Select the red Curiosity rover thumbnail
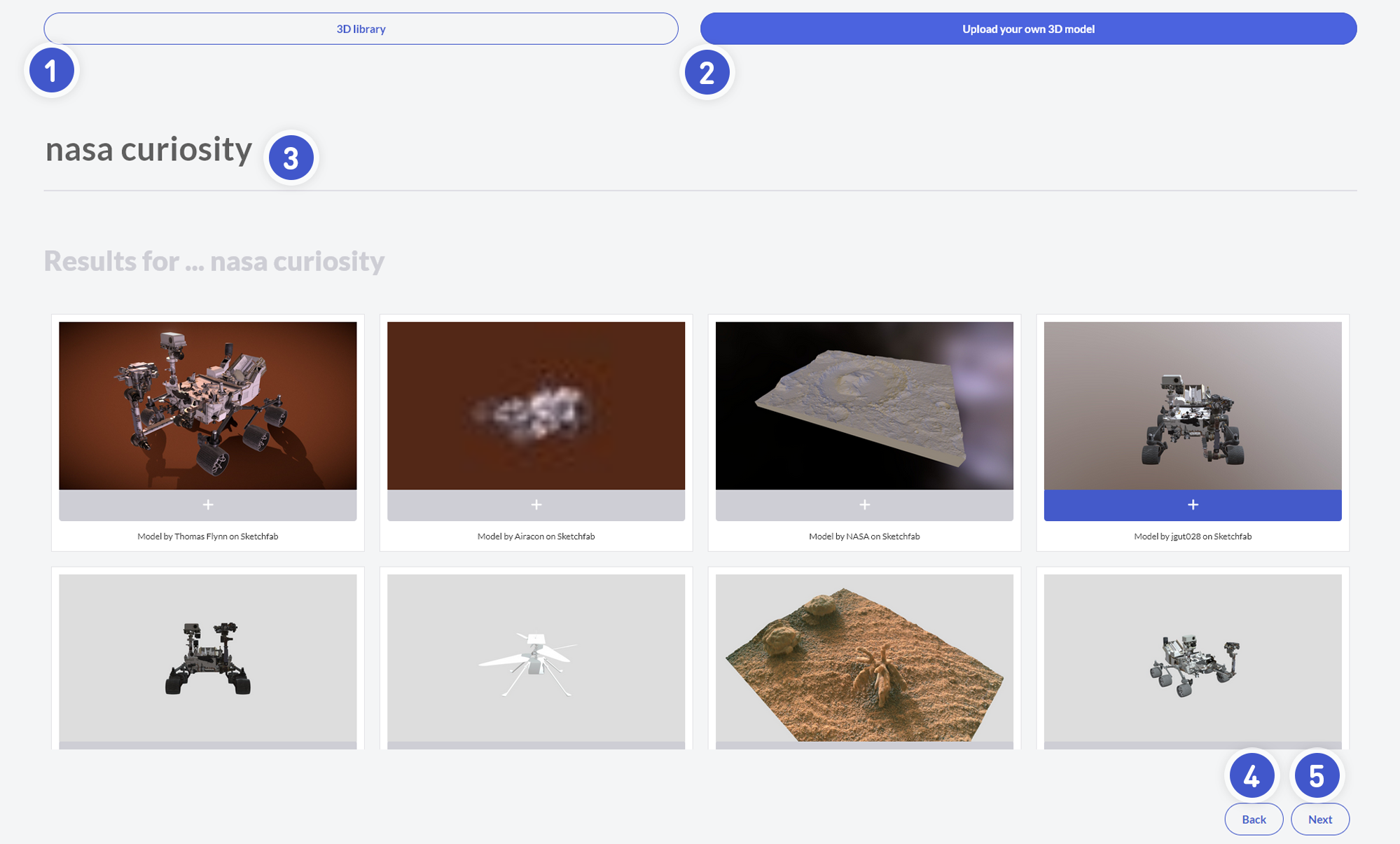Screen dimensions: 1400x844 point(207,406)
